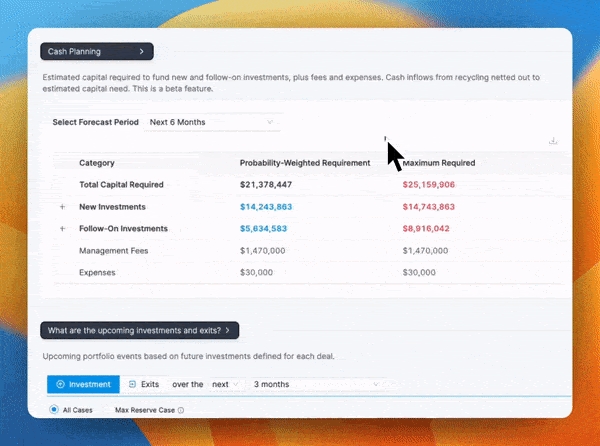Click the download table icon
This screenshot has height=446, width=600.
[x=553, y=141]
